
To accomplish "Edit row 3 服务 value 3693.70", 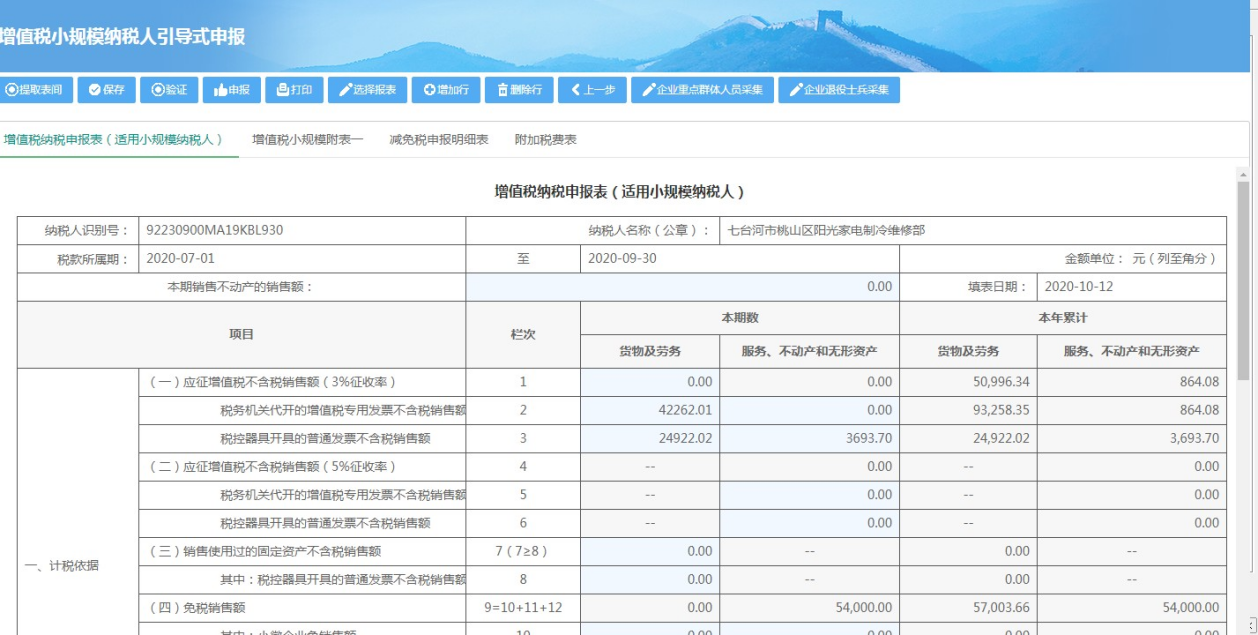I will (x=809, y=438).
